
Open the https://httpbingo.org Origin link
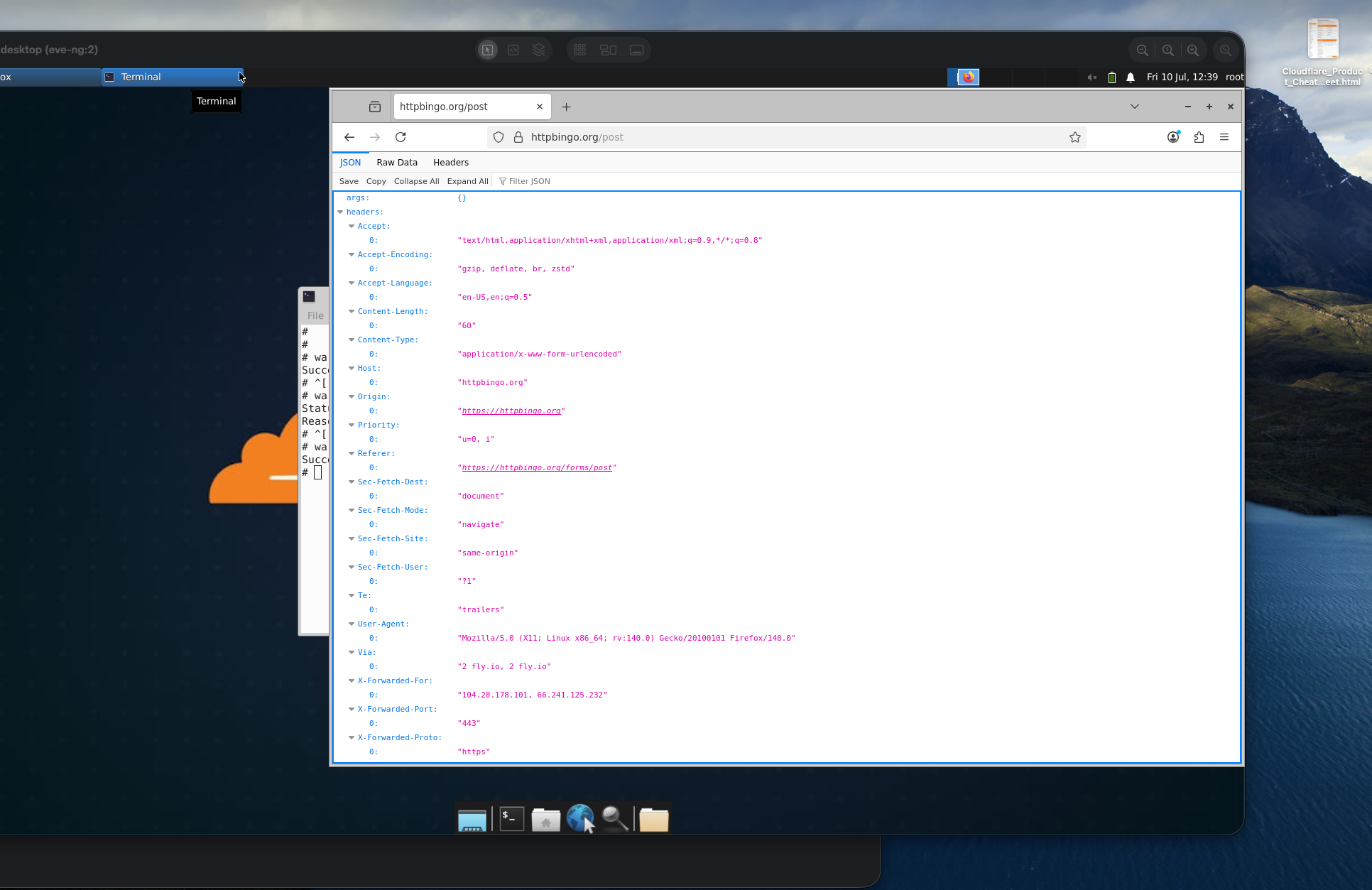tap(511, 411)
